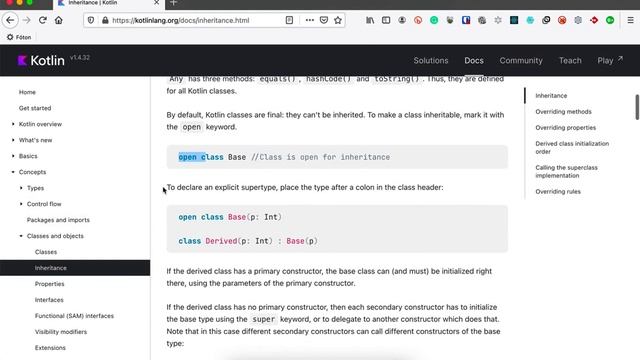Jump to Overriding rules section

(558, 191)
